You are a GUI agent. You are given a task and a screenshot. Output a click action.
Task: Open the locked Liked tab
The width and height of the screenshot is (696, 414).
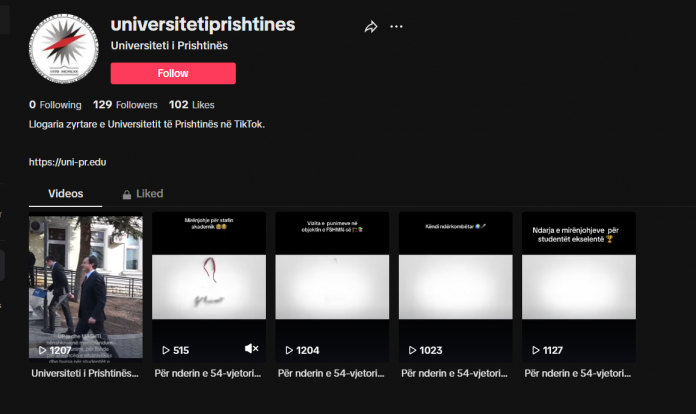(x=143, y=194)
